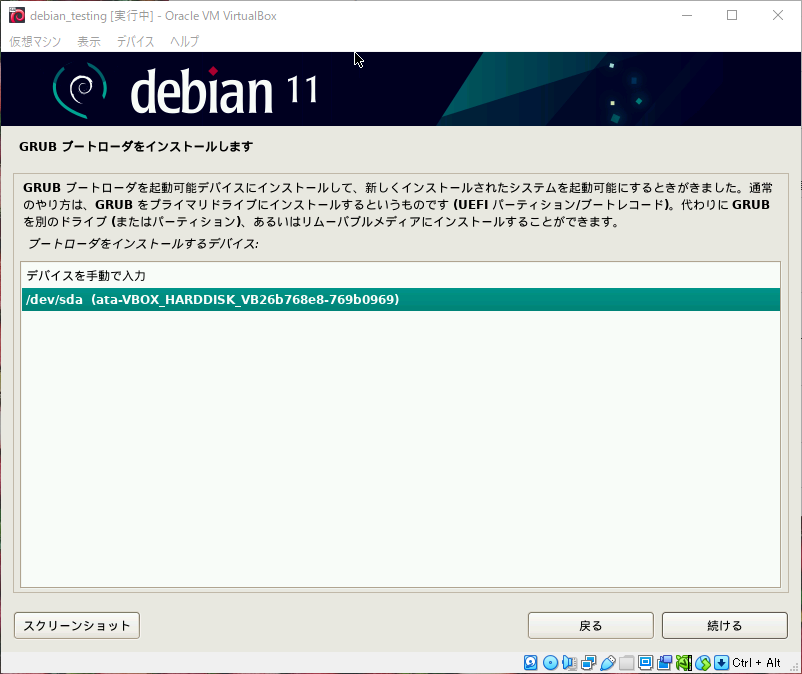802x674 pixels.
Task: Click the recording status icon
Action: pyautogui.click(x=664, y=663)
